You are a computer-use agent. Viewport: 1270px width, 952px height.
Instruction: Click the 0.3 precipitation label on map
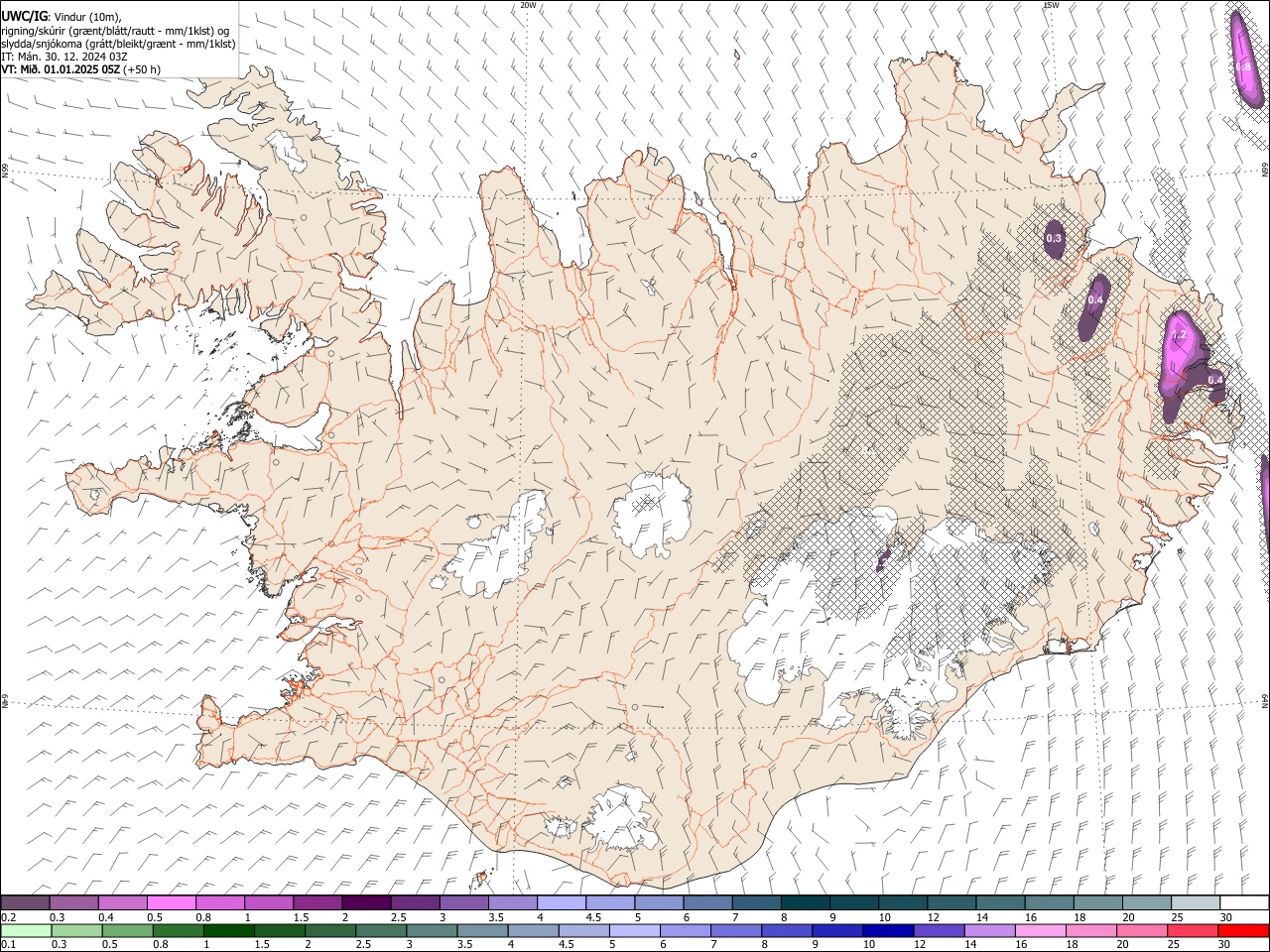(x=1054, y=238)
